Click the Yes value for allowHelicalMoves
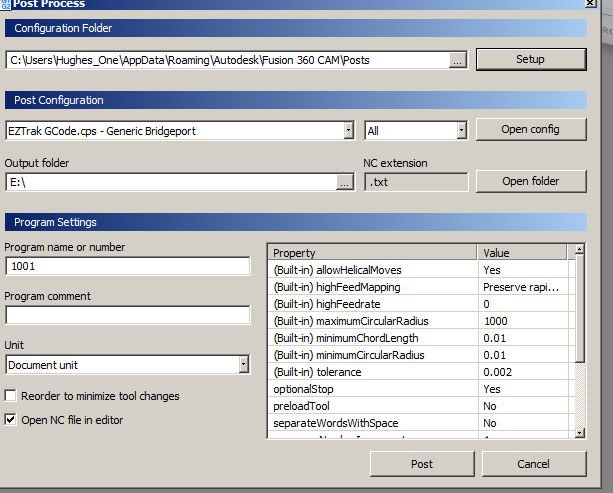This screenshot has width=613, height=493. point(523,270)
